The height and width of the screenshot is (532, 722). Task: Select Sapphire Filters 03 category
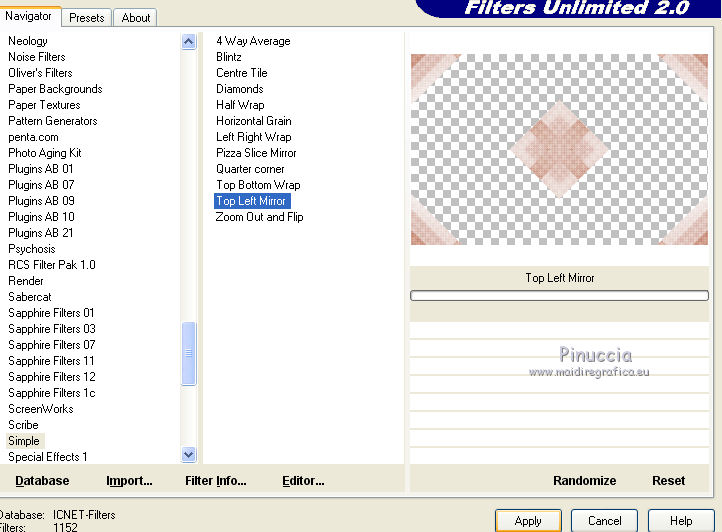52,329
